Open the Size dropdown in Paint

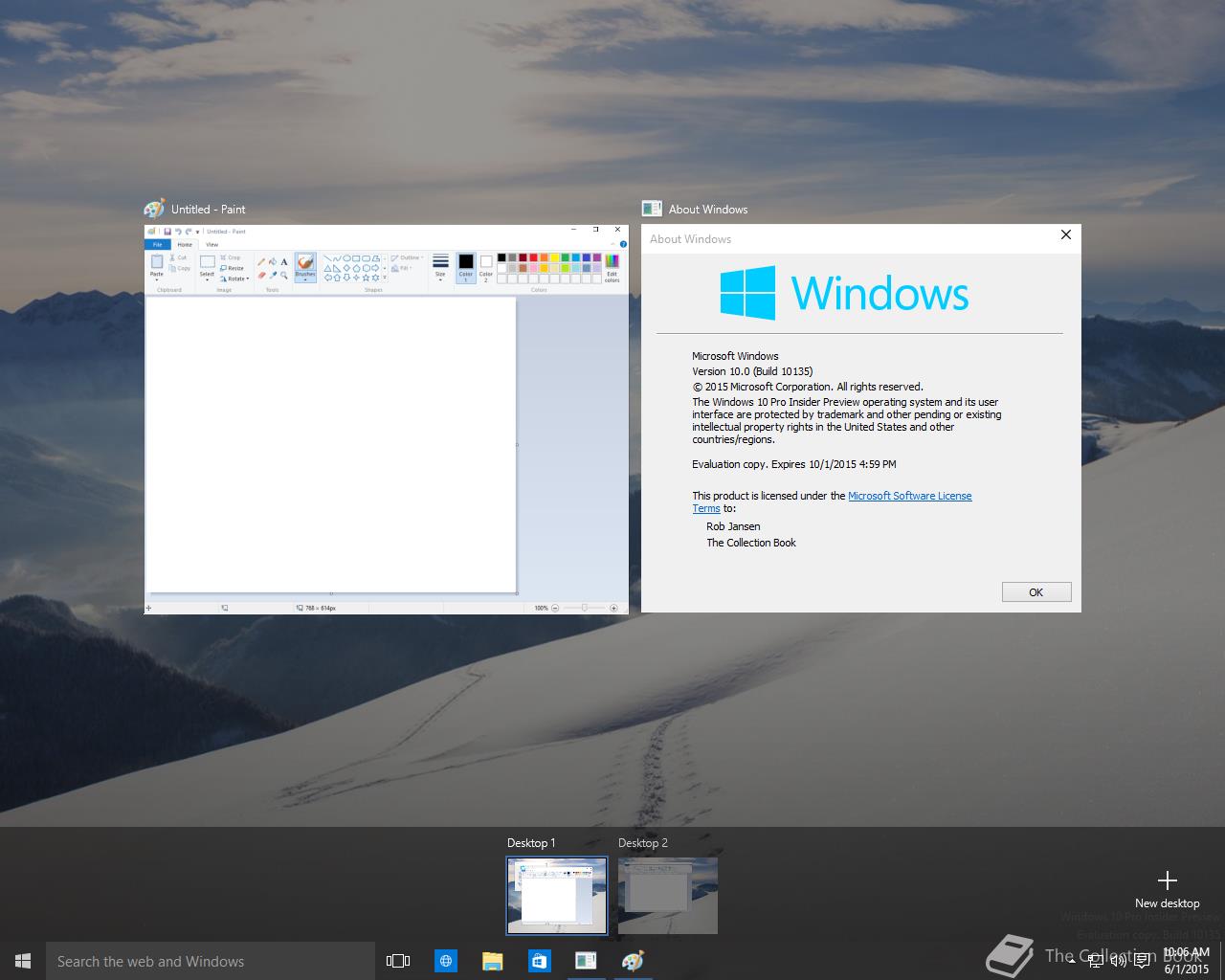click(440, 267)
